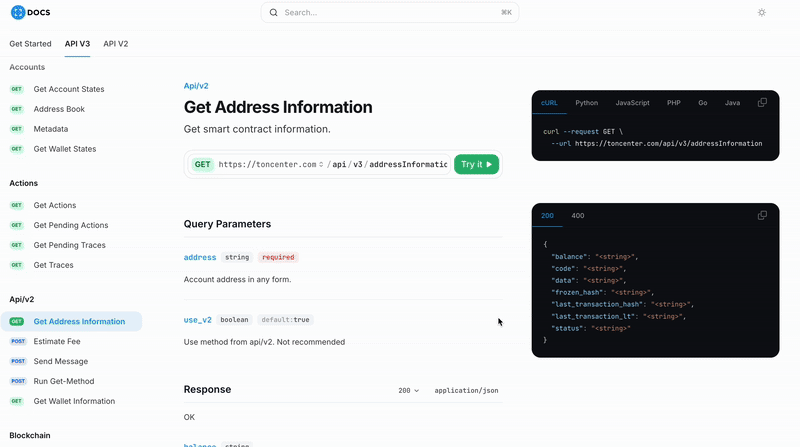Click the Accounts sidebar section heading

coord(27,67)
